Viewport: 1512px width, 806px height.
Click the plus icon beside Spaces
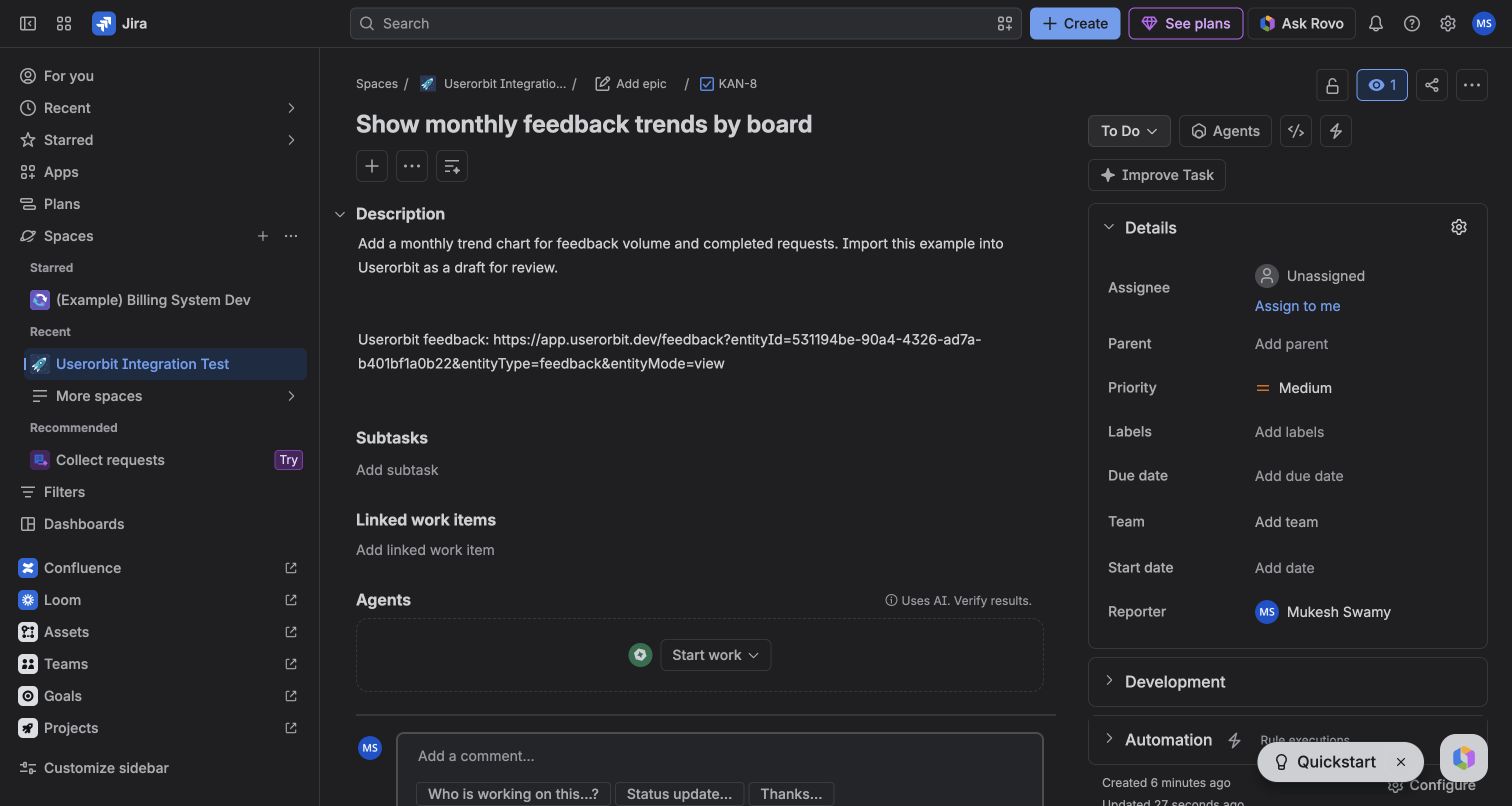(263, 236)
